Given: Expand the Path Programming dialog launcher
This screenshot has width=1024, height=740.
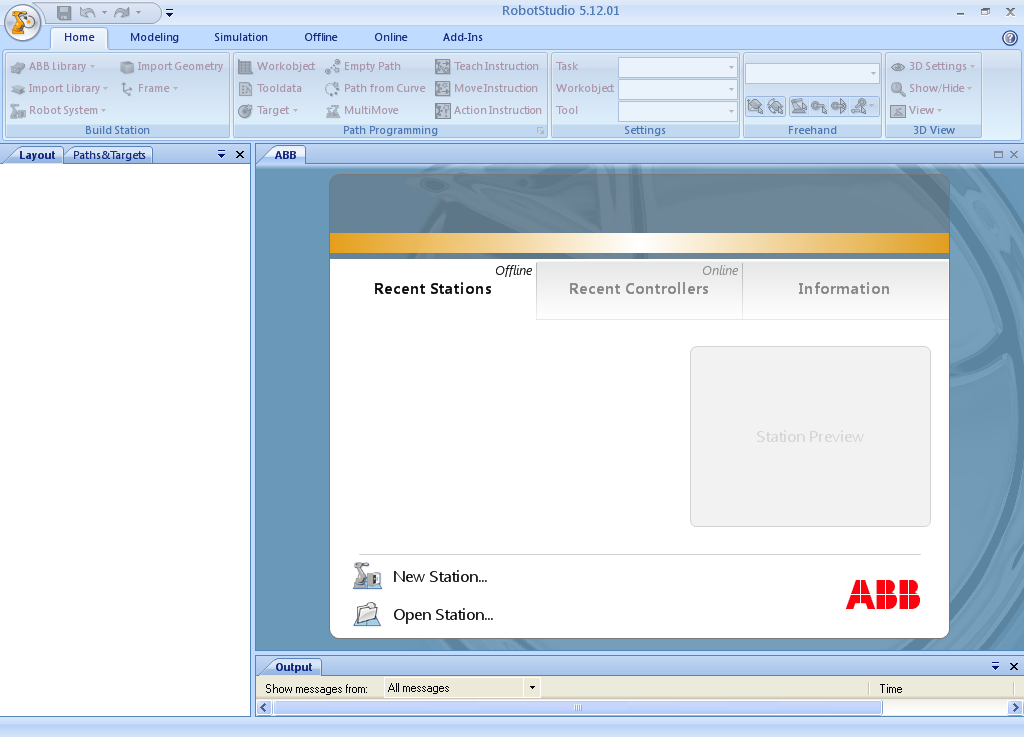Looking at the screenshot, I should click(541, 131).
